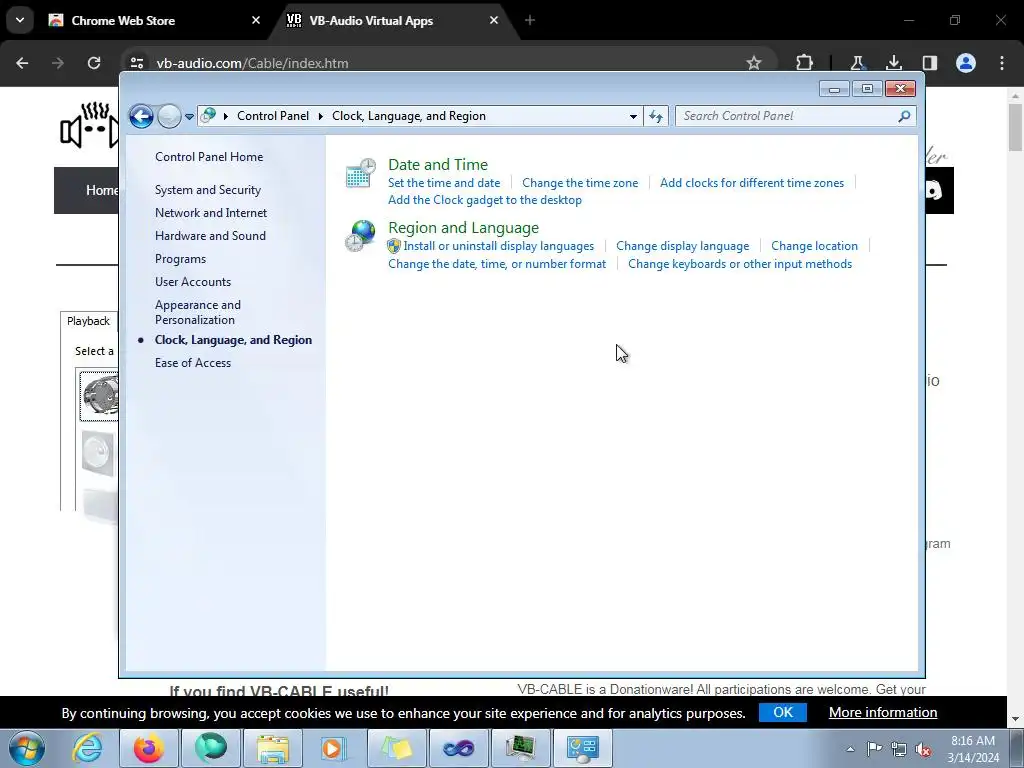
Task: Open Ease of Access category
Action: pyautogui.click(x=193, y=363)
